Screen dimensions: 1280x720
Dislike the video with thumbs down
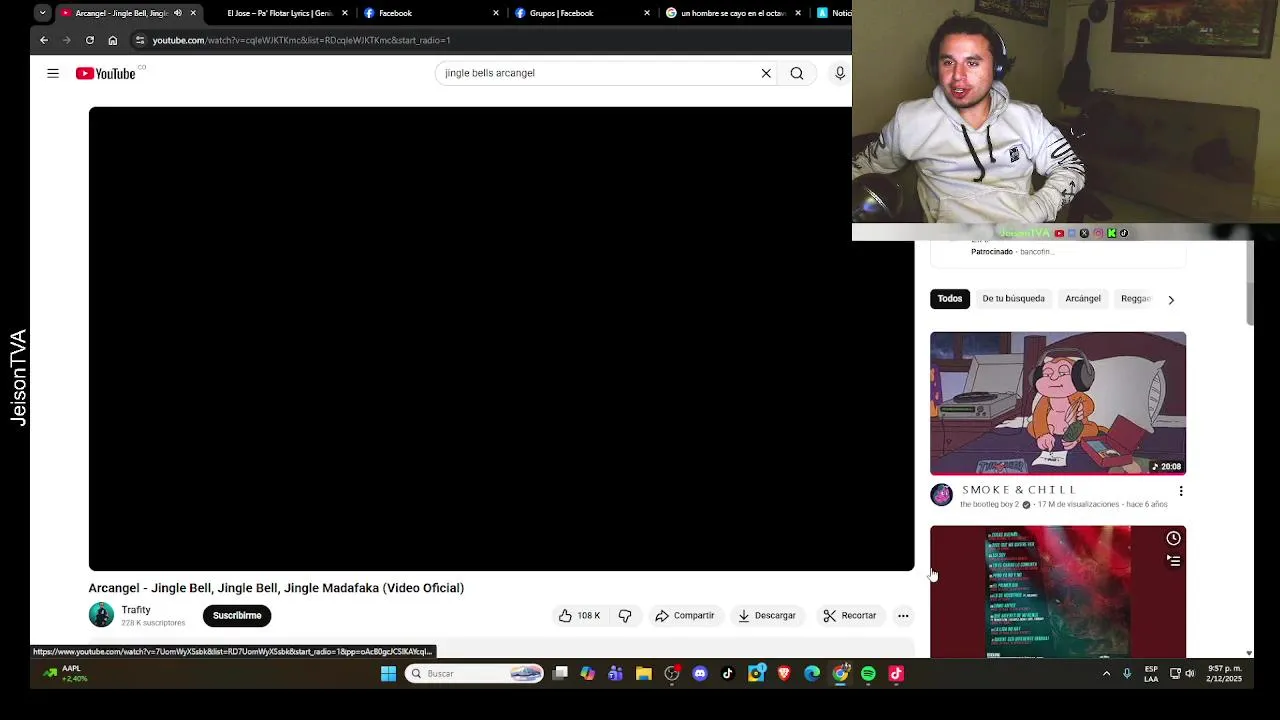point(625,615)
